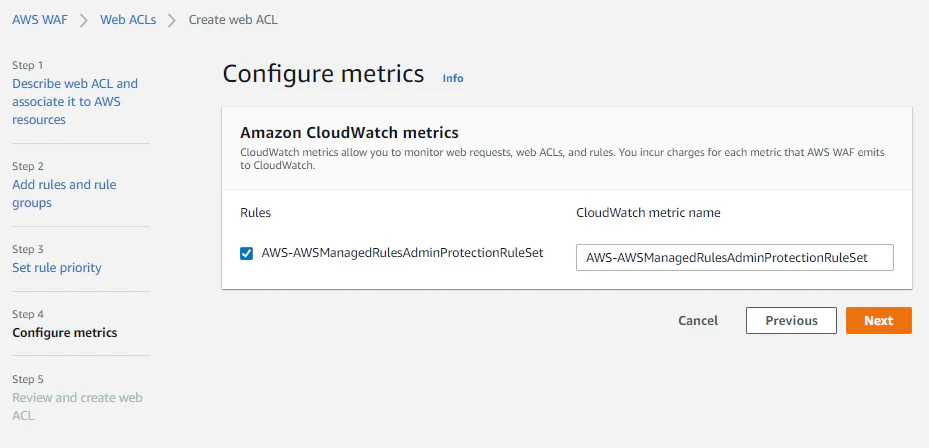Click the Configure metrics page heading
Screen dimensions: 929x448
323,75
